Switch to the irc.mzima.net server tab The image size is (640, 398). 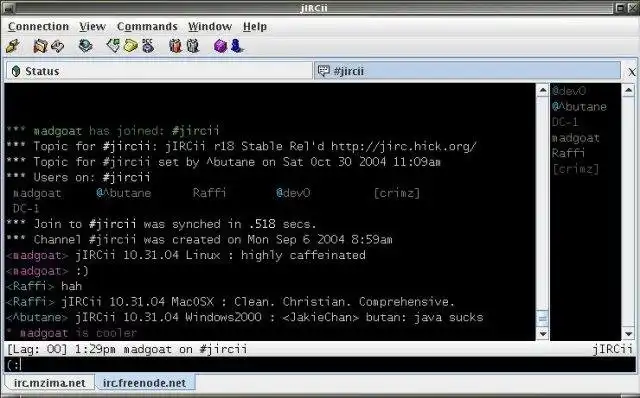pos(49,383)
